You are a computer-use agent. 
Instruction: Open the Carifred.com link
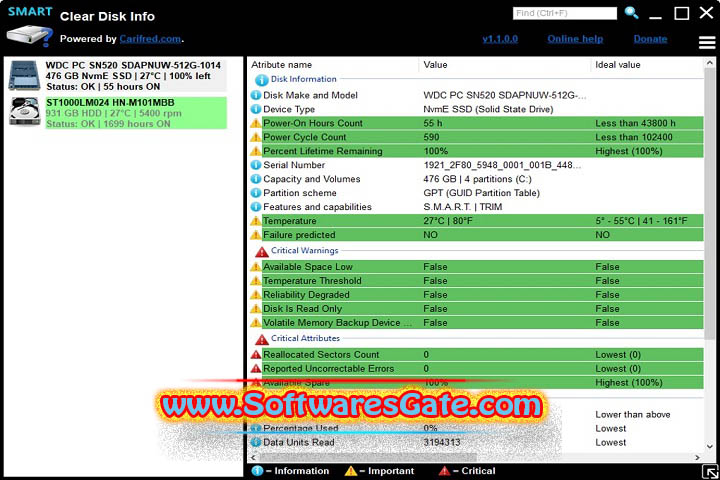point(150,39)
